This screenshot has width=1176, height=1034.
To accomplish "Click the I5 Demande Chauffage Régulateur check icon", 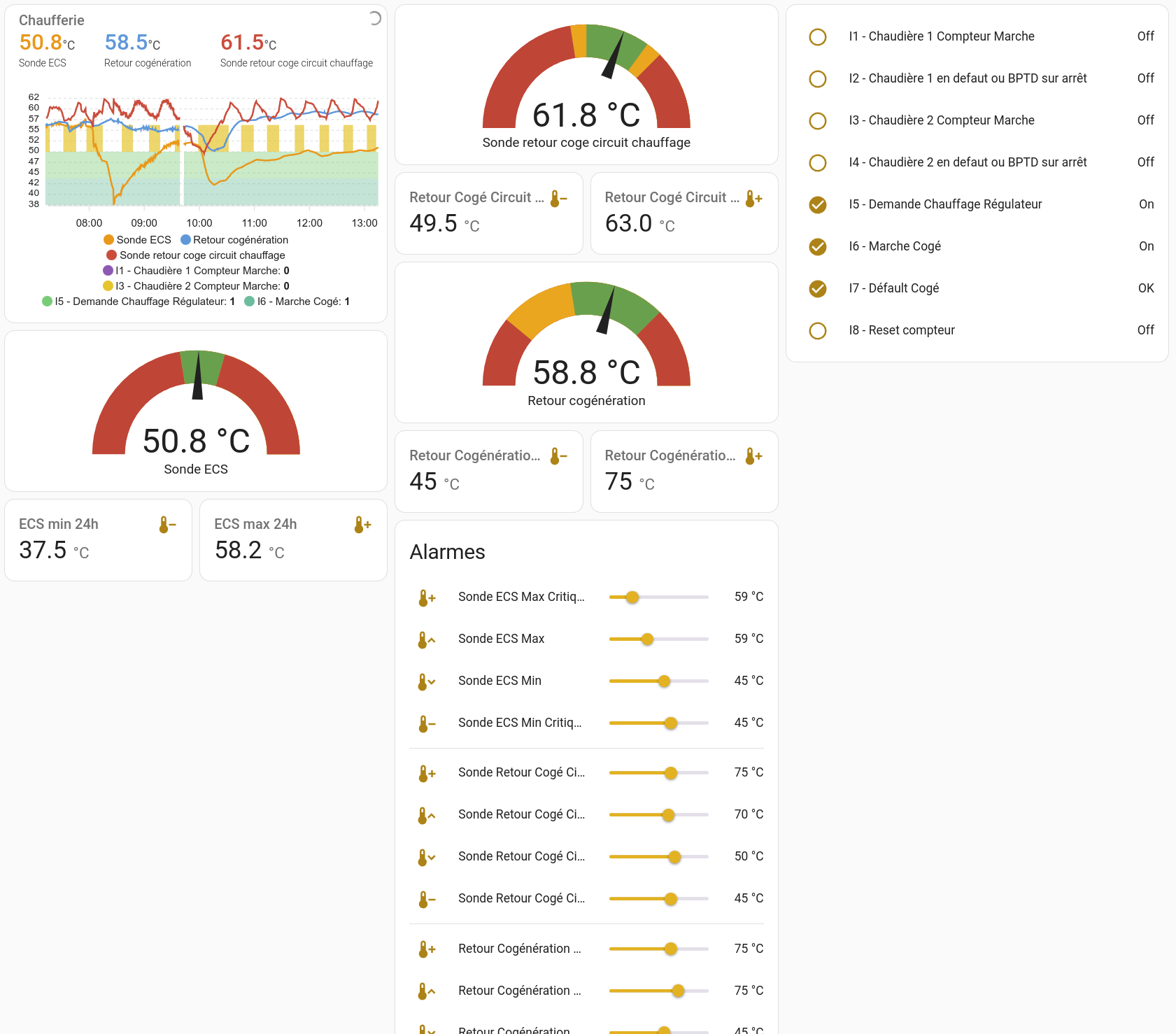I will click(x=817, y=205).
